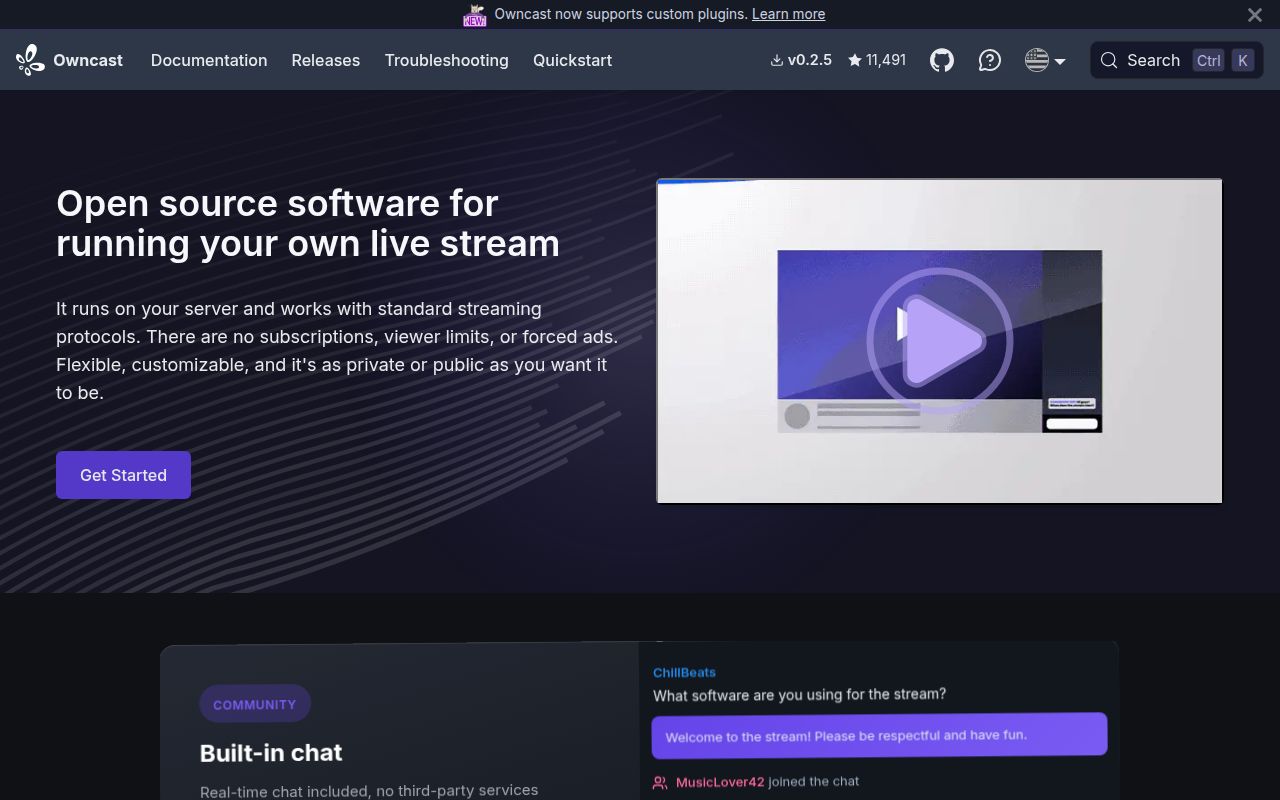
Task: Click the Owncast brand name
Action: pyautogui.click(x=88, y=60)
